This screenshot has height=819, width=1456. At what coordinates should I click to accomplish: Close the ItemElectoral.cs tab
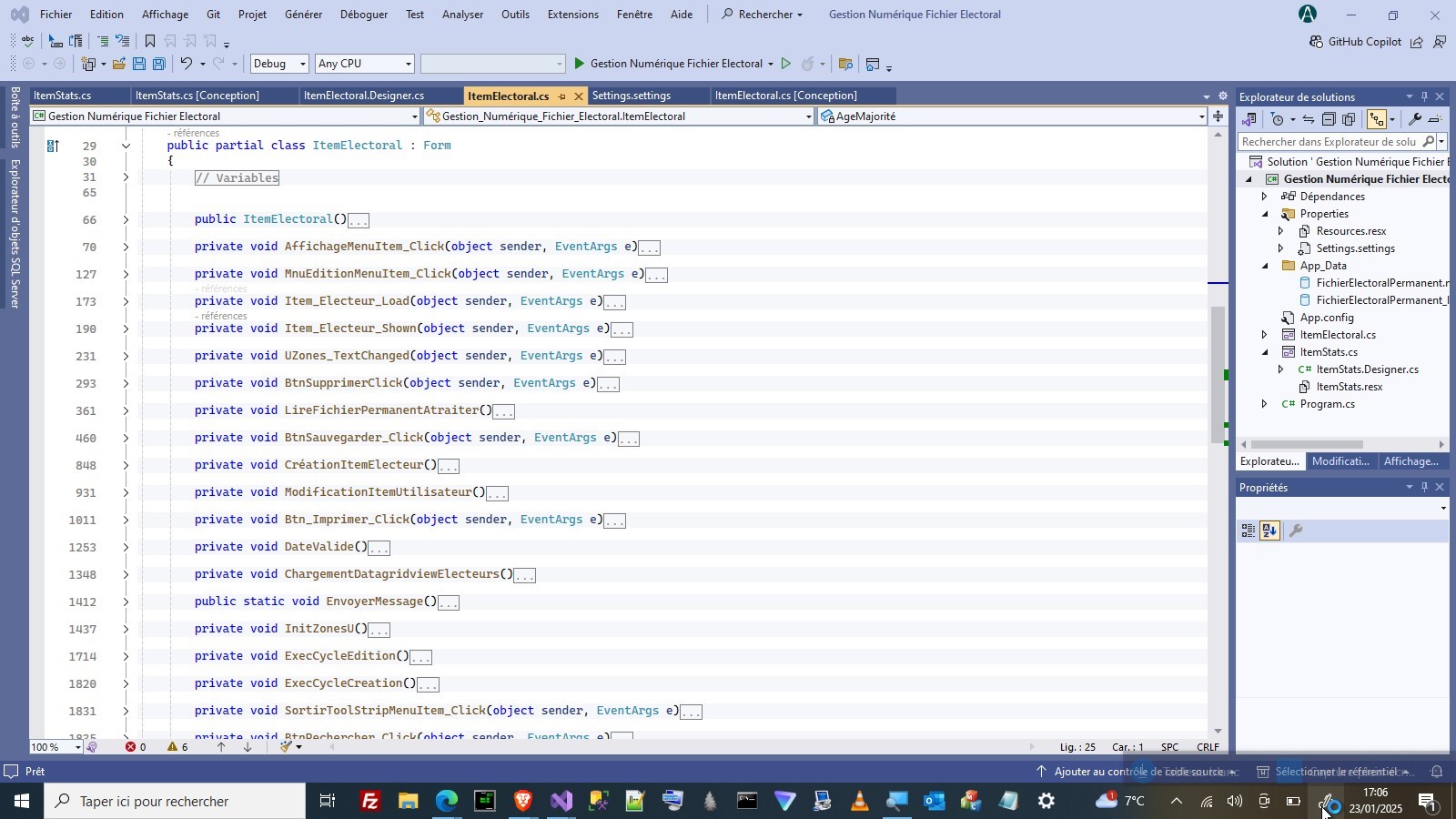point(579,96)
